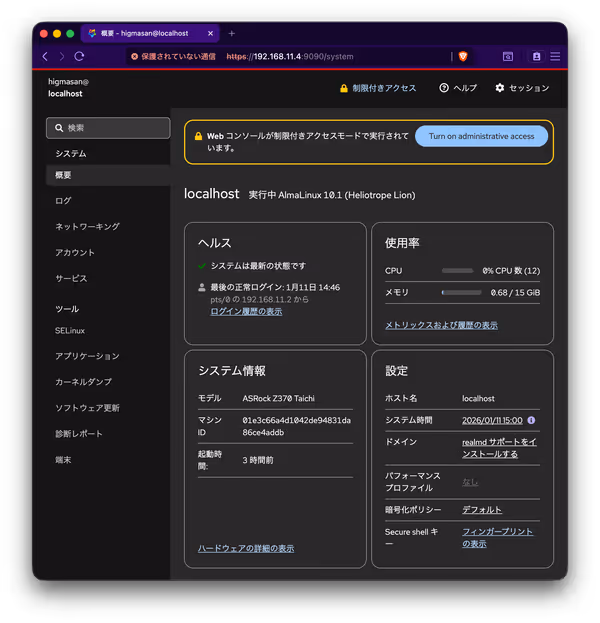Viewport: 600px width, 623px height.
Task: Click the デフォルト crypto policy link
Action: point(482,510)
